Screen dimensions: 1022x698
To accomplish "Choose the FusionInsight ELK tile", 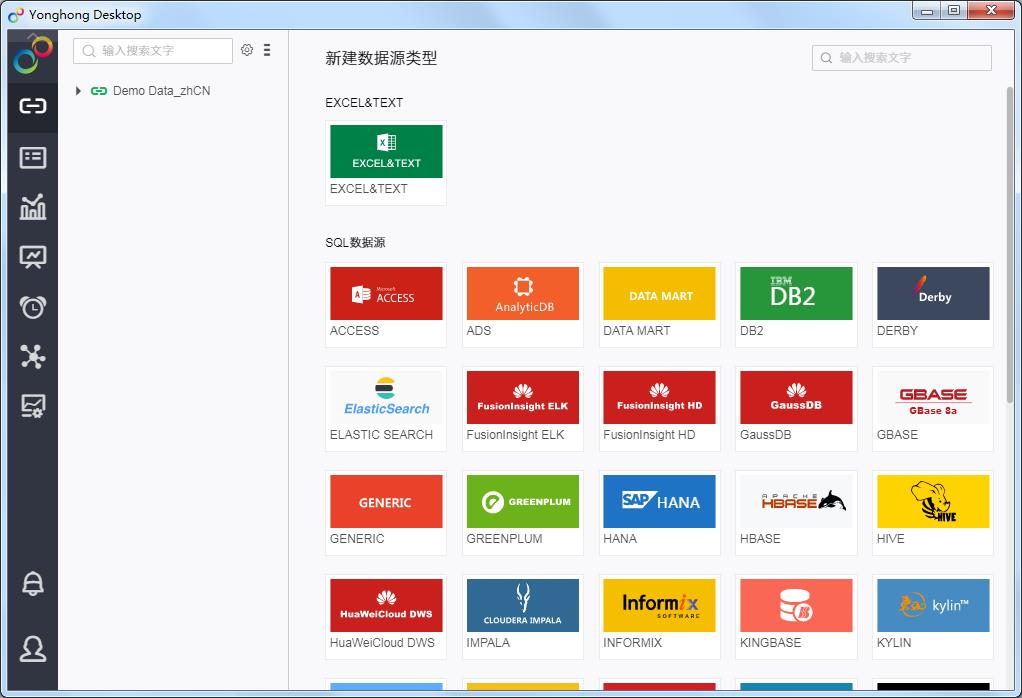I will 523,409.
